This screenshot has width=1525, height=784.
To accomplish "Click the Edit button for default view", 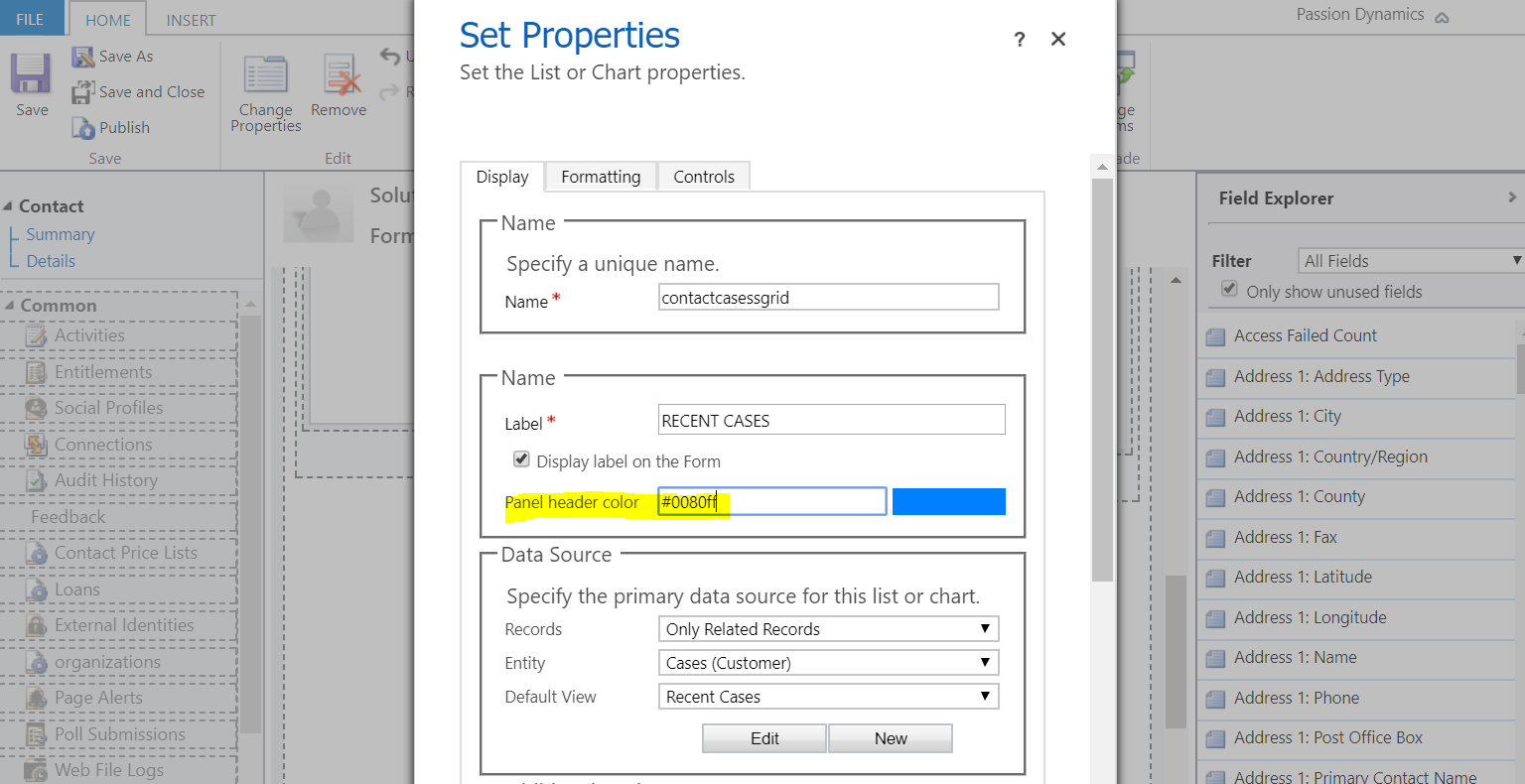I will (764, 738).
